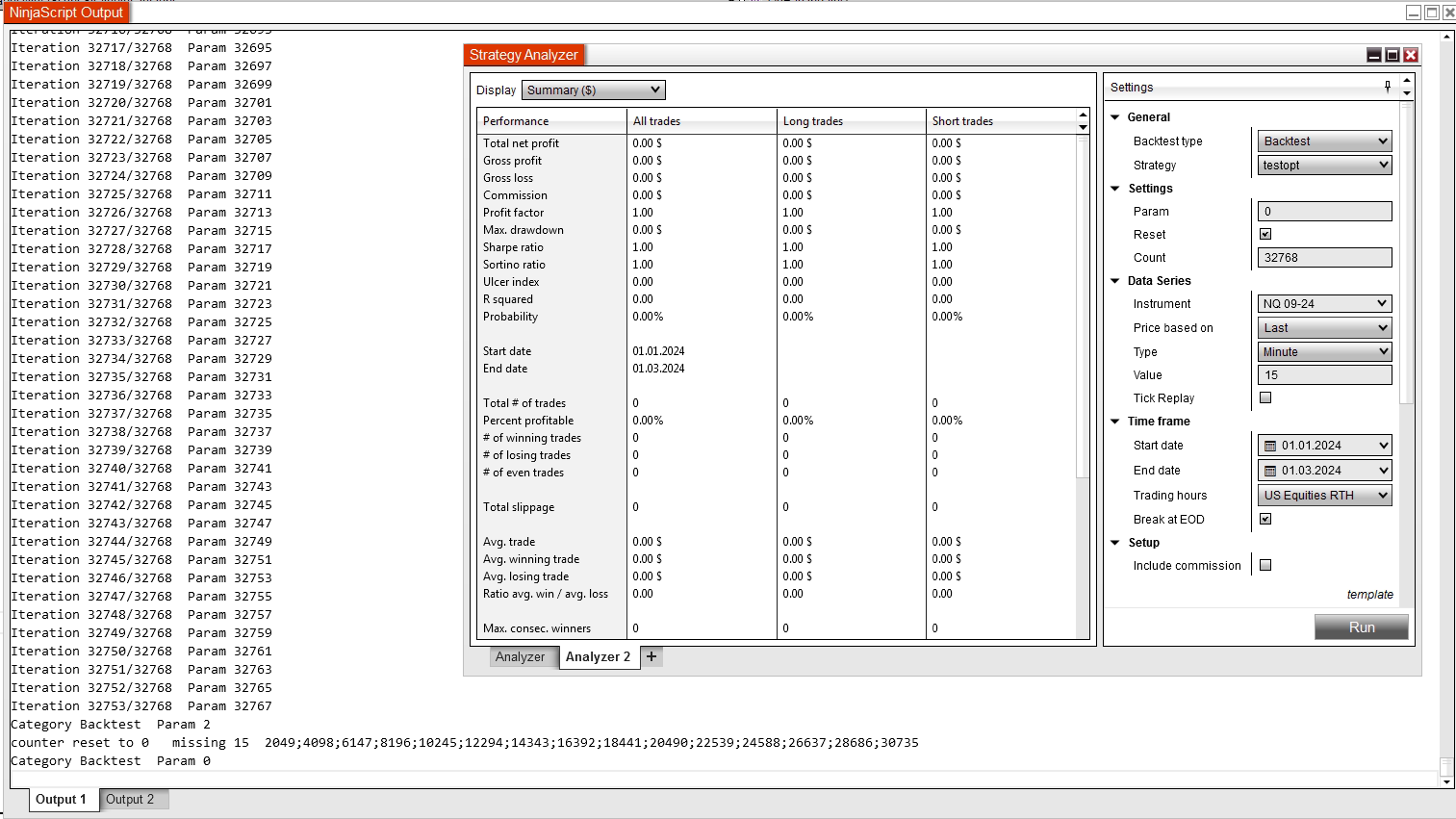Enable Tick Replay checkbox
1456x819 pixels.
(1265, 397)
